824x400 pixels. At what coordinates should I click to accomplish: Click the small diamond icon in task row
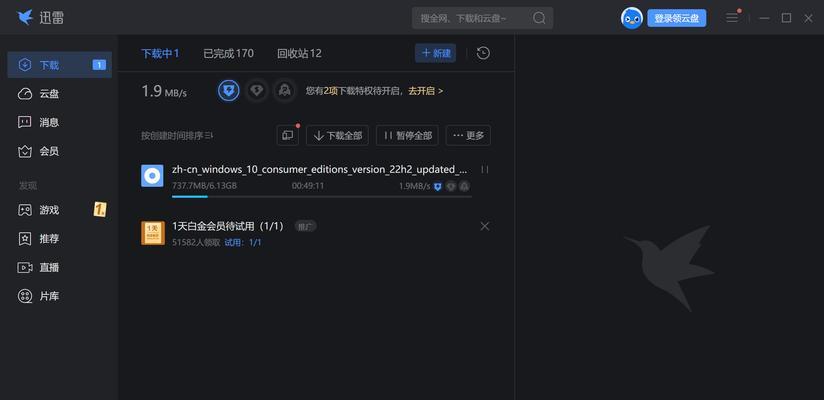(451, 186)
